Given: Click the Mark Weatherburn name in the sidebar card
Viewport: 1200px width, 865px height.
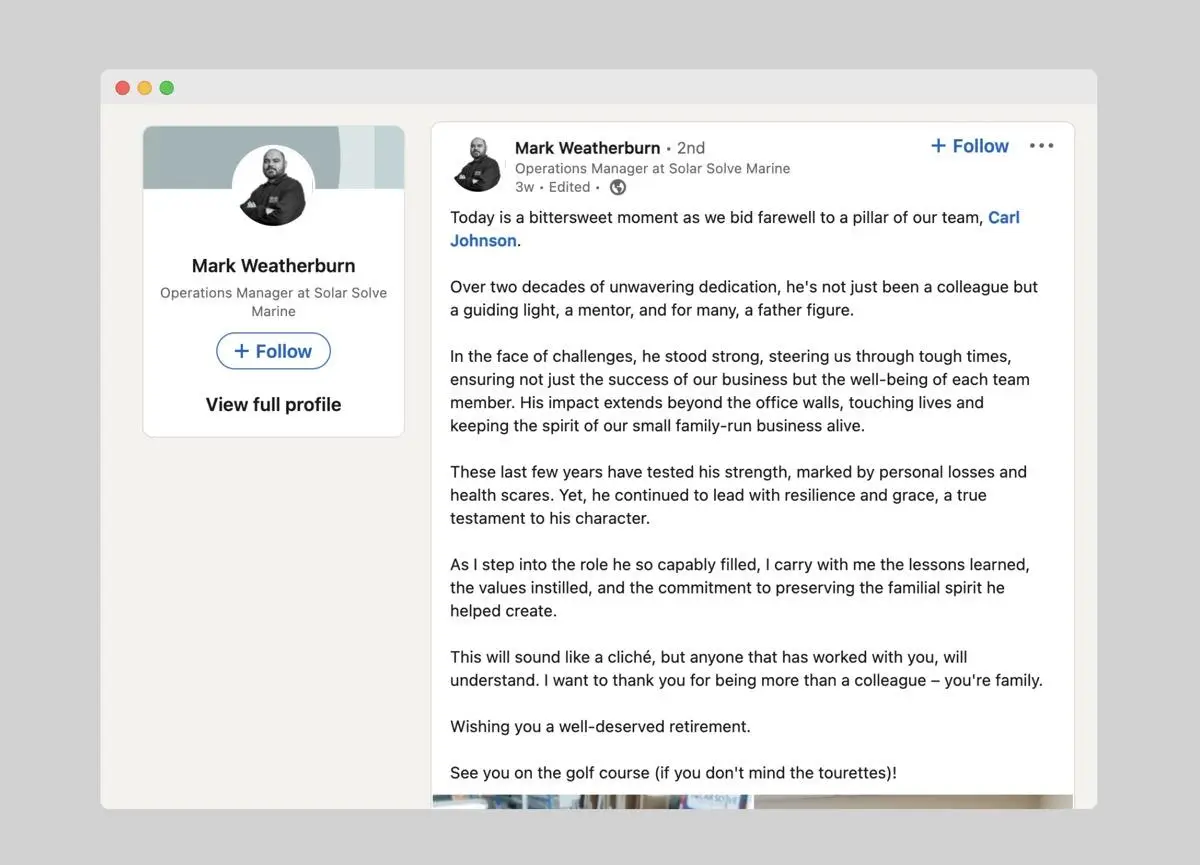Looking at the screenshot, I should [273, 265].
